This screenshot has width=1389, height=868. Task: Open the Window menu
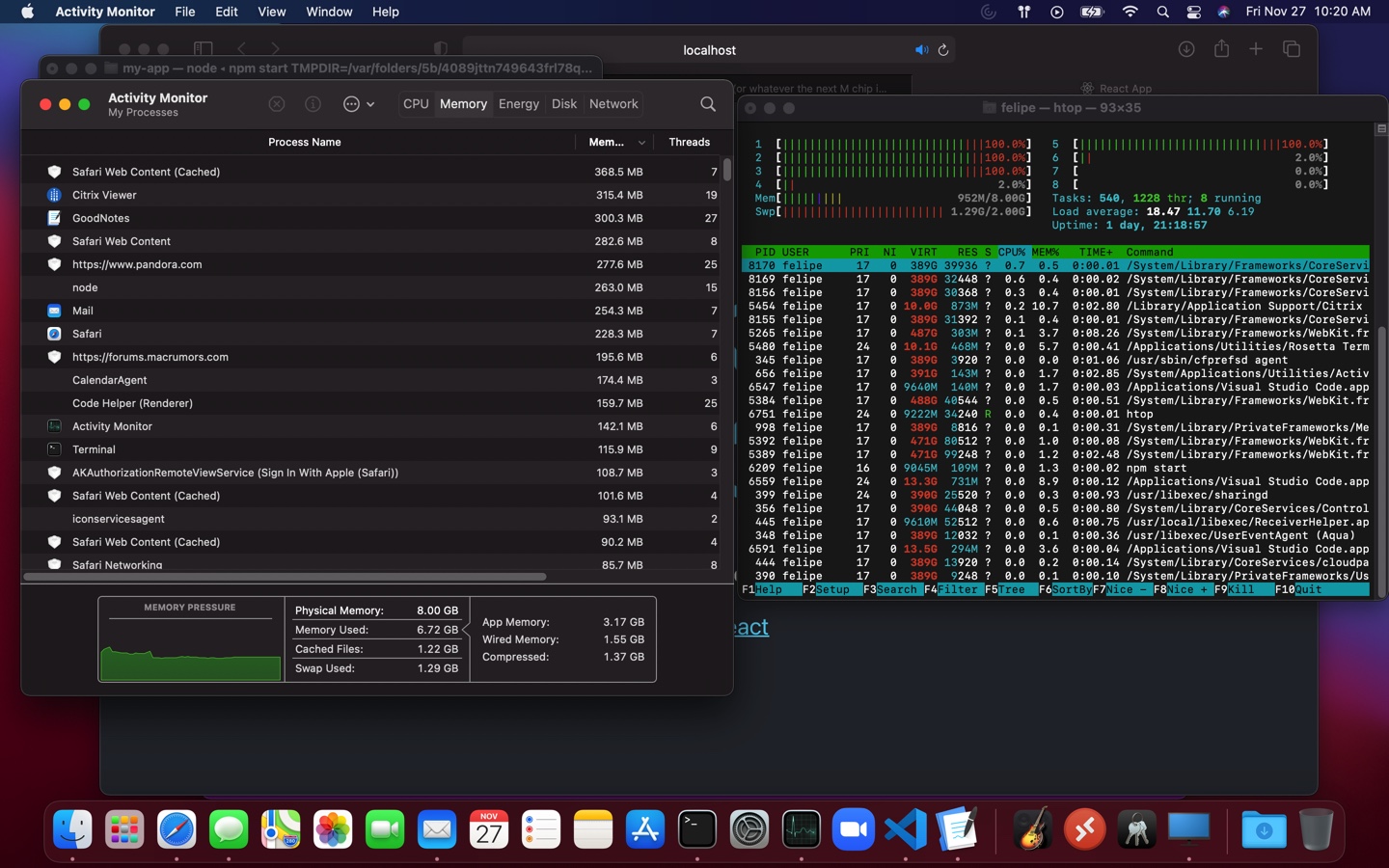pos(329,12)
